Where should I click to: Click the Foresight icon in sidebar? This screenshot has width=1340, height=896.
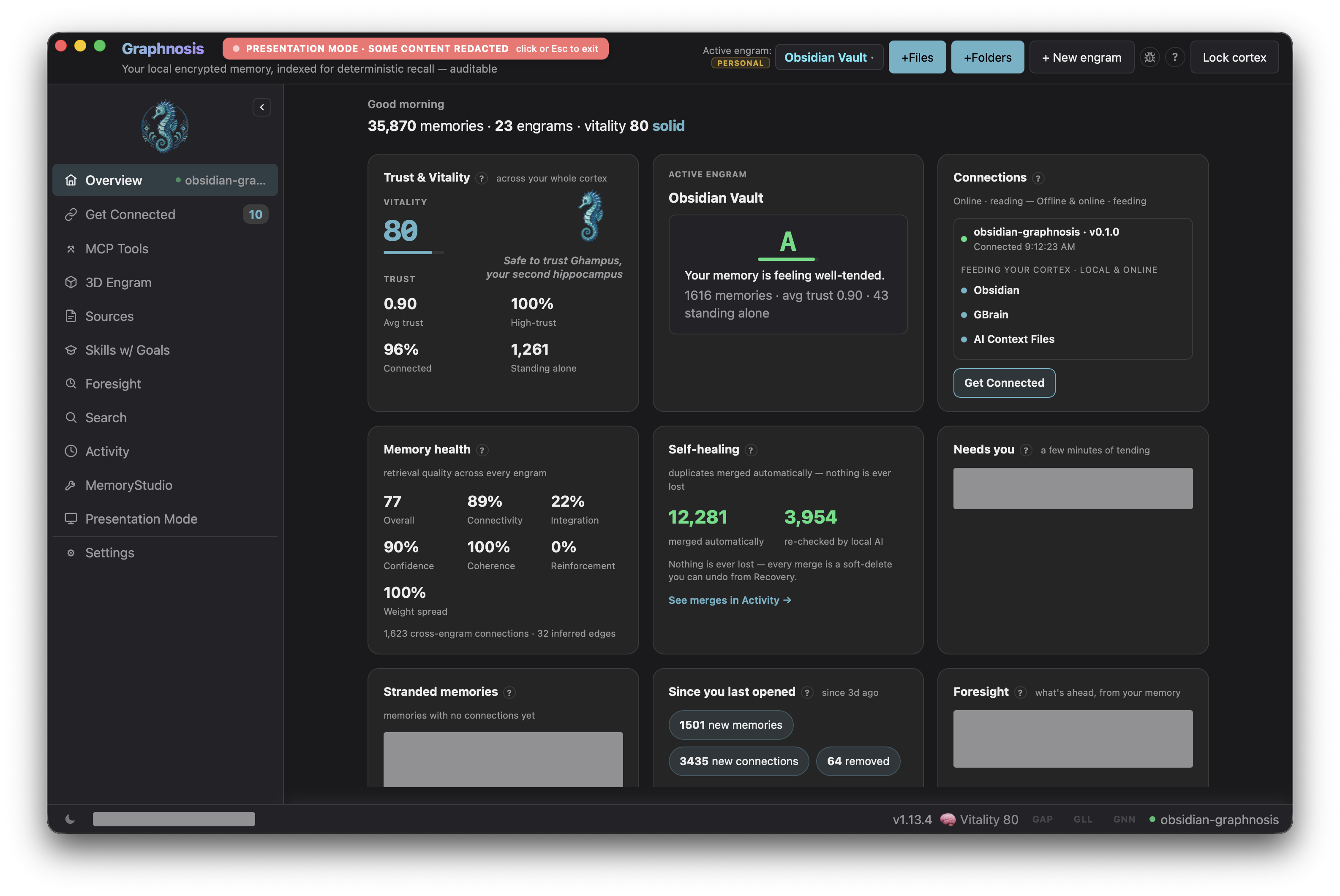(x=71, y=383)
